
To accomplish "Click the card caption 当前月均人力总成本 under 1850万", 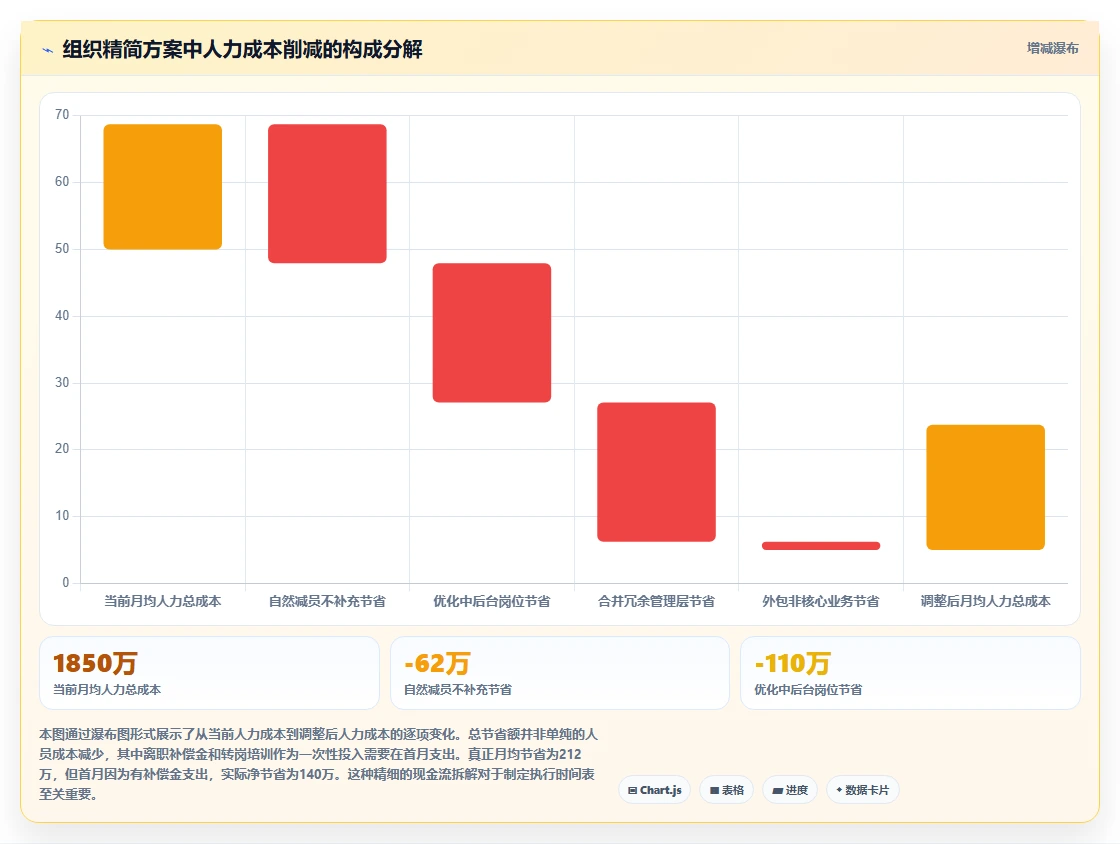I will pyautogui.click(x=107, y=690).
